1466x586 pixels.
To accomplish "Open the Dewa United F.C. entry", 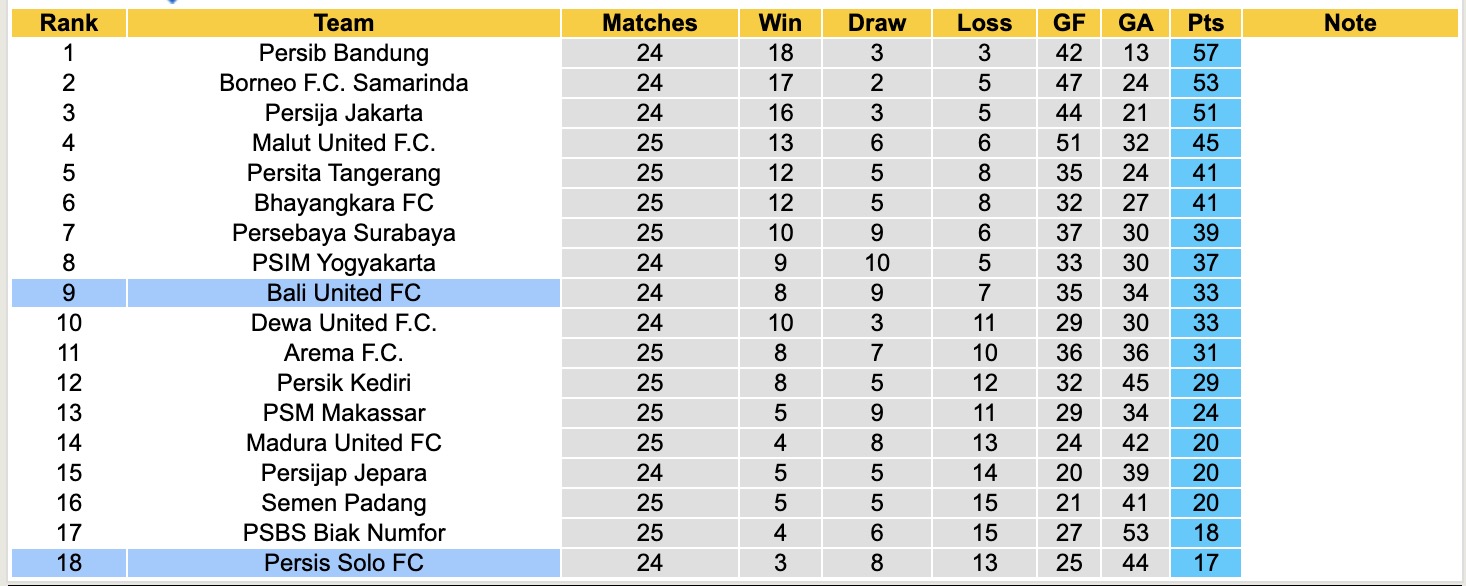I will (x=343, y=323).
